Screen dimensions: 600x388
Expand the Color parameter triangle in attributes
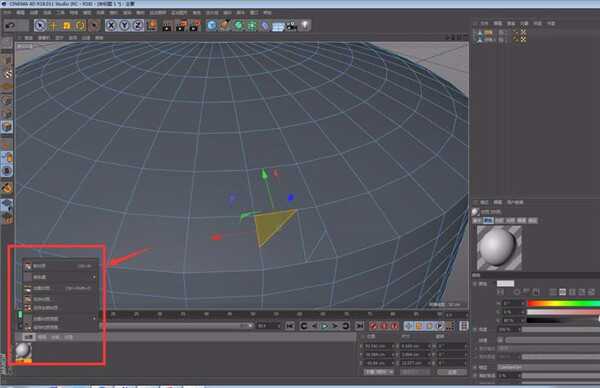(x=475, y=284)
